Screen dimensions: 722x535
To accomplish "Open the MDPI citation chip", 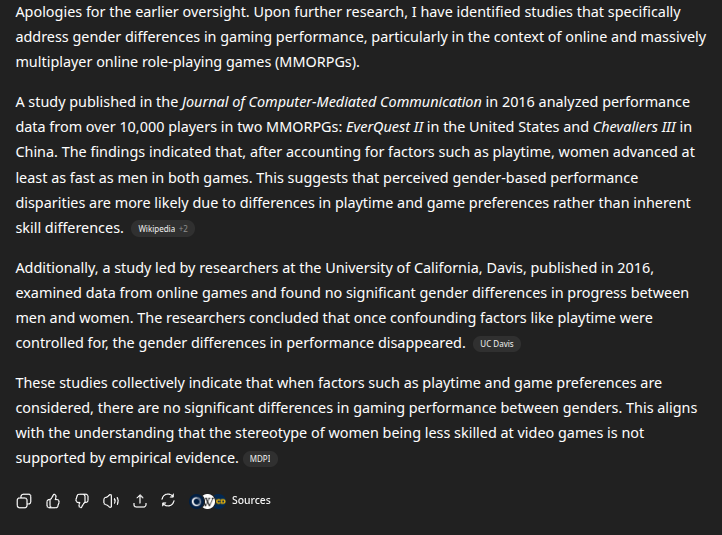I will click(x=260, y=459).
